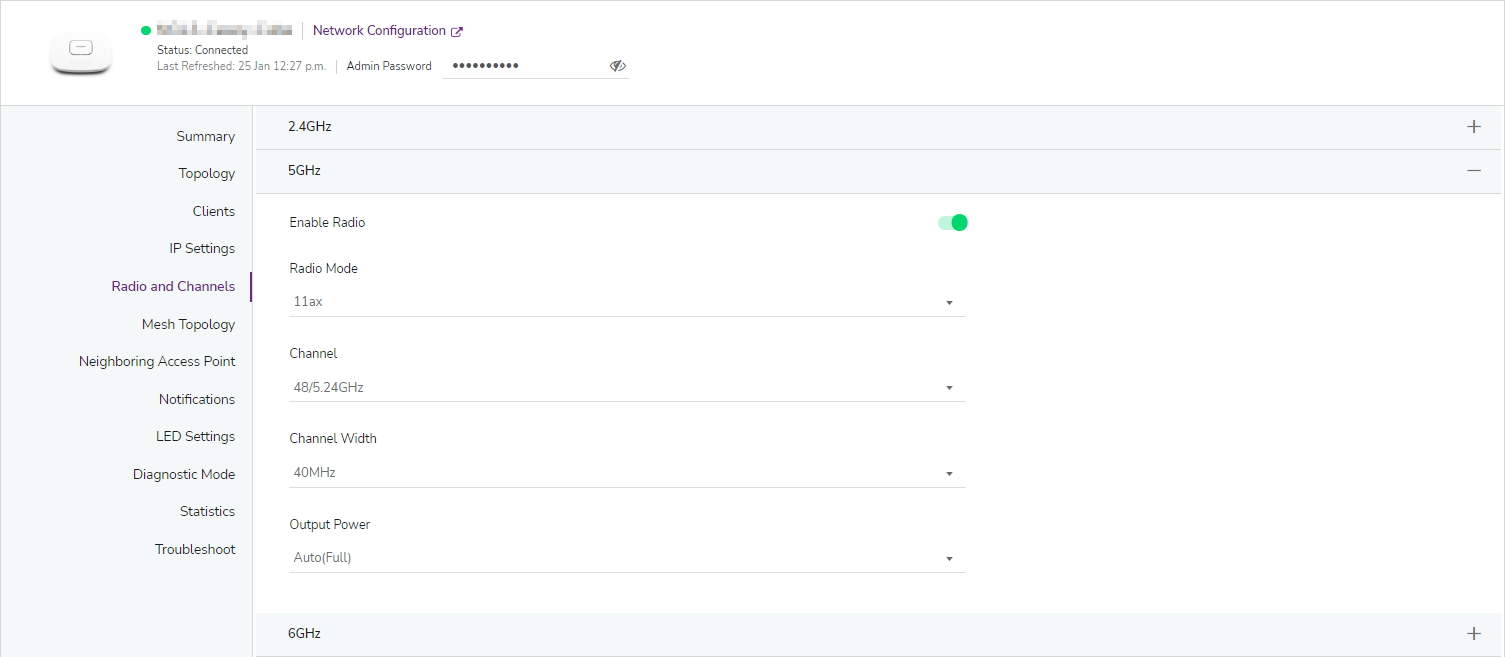Expand the 6GHz section plus icon

click(1473, 634)
